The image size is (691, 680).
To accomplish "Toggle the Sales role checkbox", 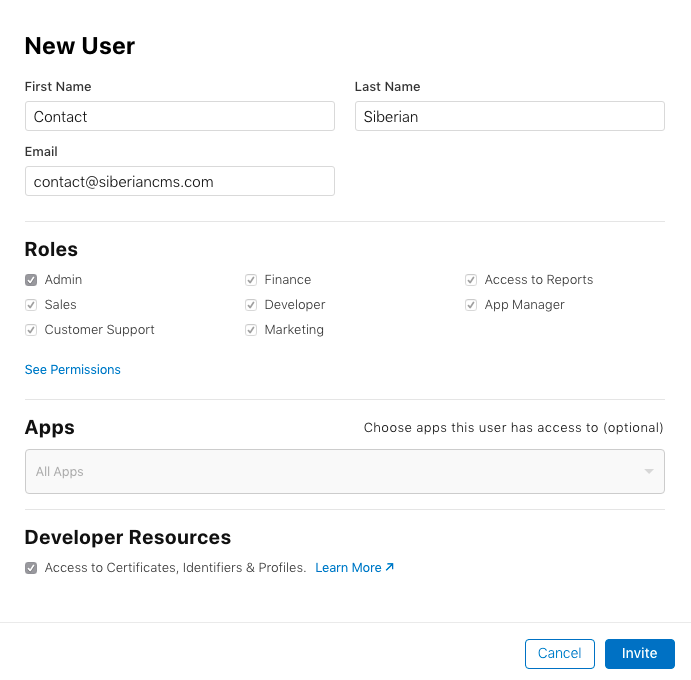I will [x=31, y=305].
